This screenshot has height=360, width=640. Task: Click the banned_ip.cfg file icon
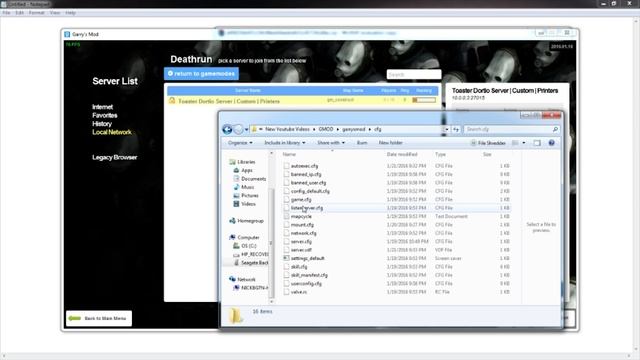tap(286, 174)
